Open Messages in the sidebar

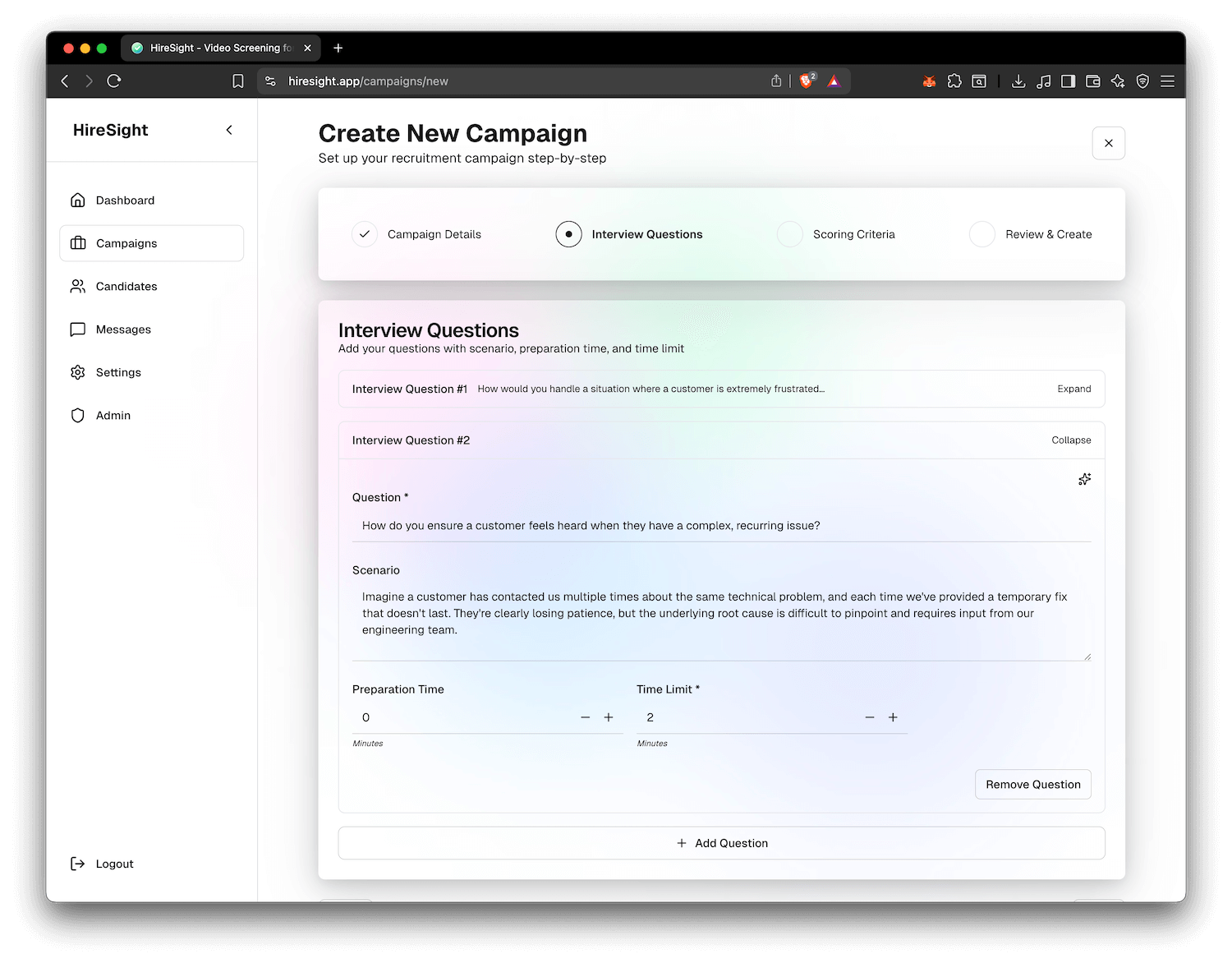tap(123, 329)
